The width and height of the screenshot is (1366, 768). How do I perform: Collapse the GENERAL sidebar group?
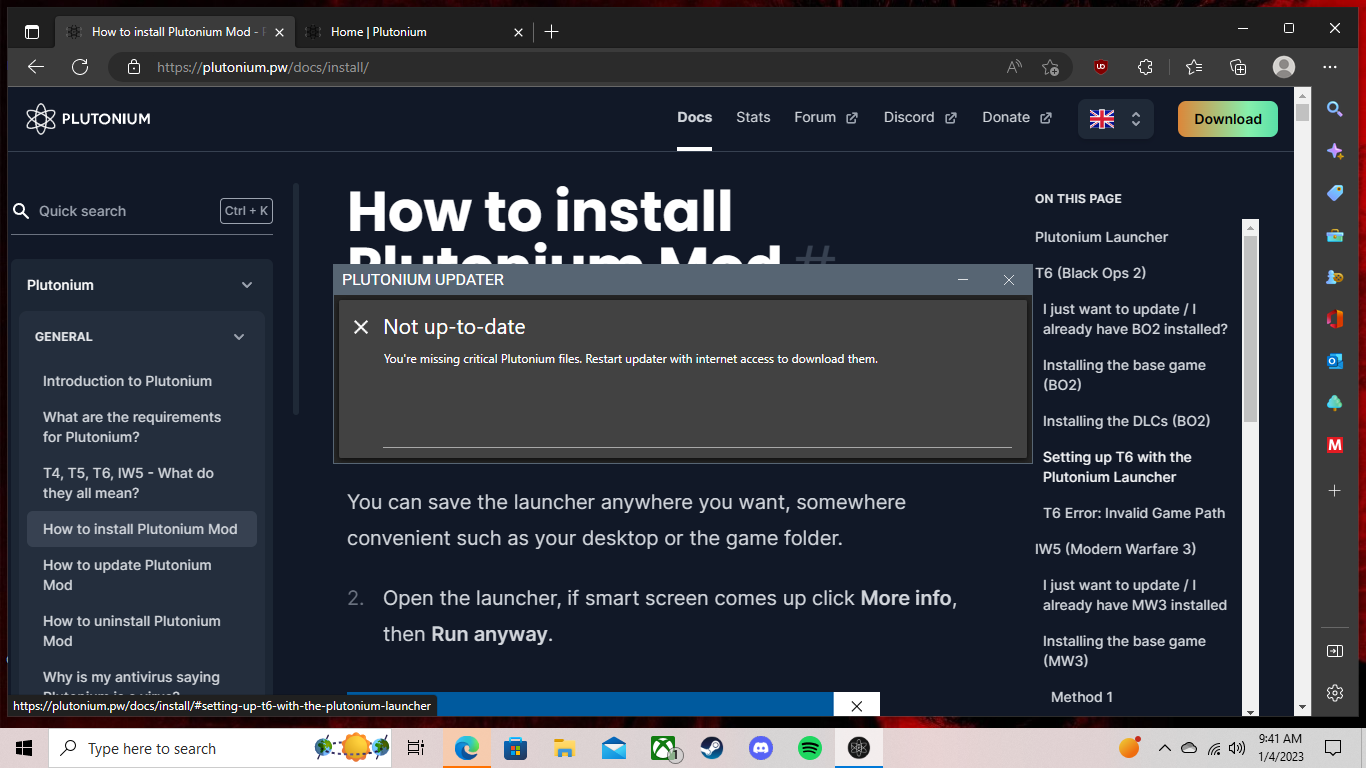239,337
